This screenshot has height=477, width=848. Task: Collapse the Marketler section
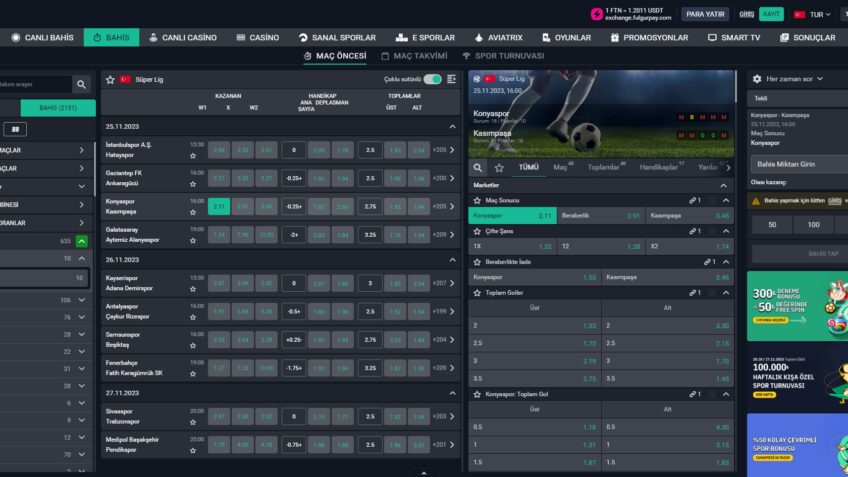(723, 185)
